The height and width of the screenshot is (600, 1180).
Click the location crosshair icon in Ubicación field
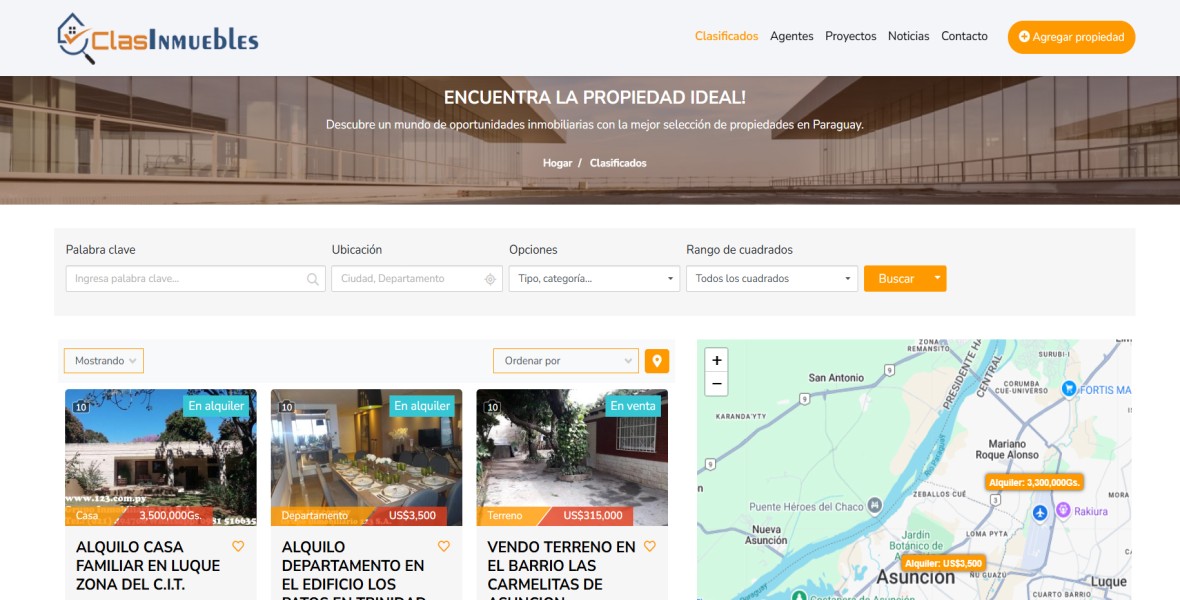[x=489, y=278]
